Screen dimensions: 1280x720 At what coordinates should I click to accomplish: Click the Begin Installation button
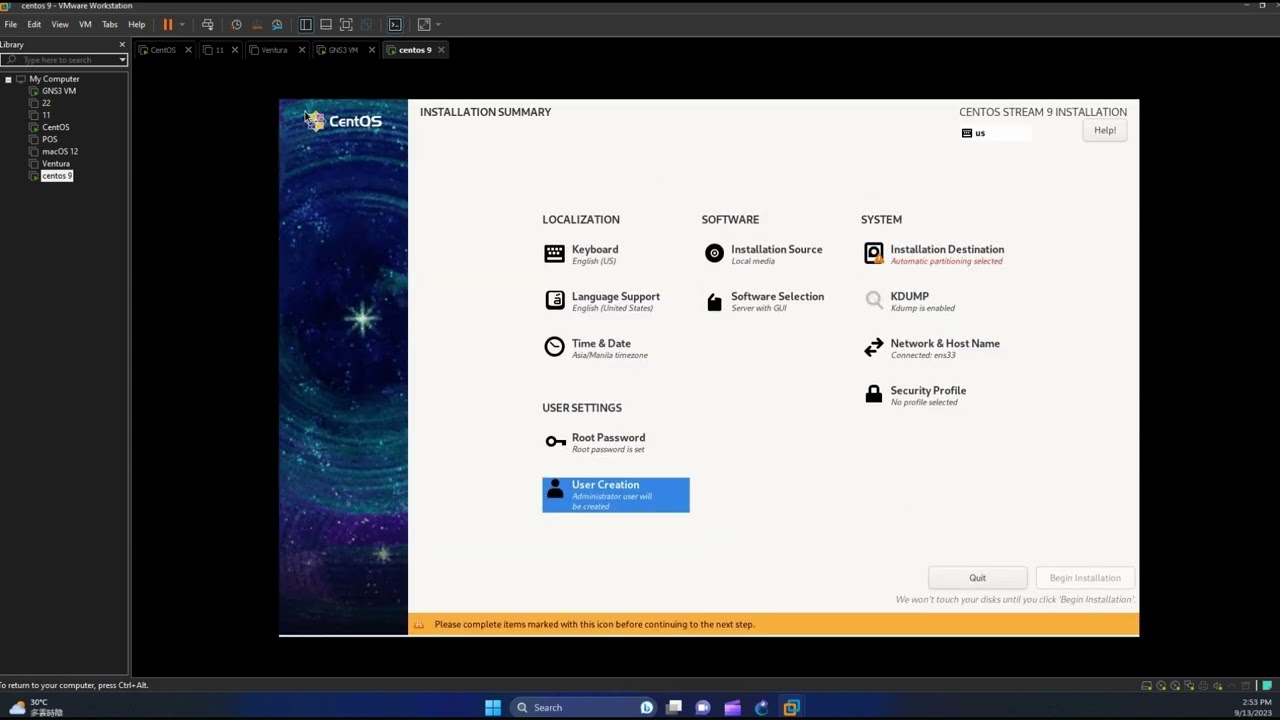[1085, 578]
